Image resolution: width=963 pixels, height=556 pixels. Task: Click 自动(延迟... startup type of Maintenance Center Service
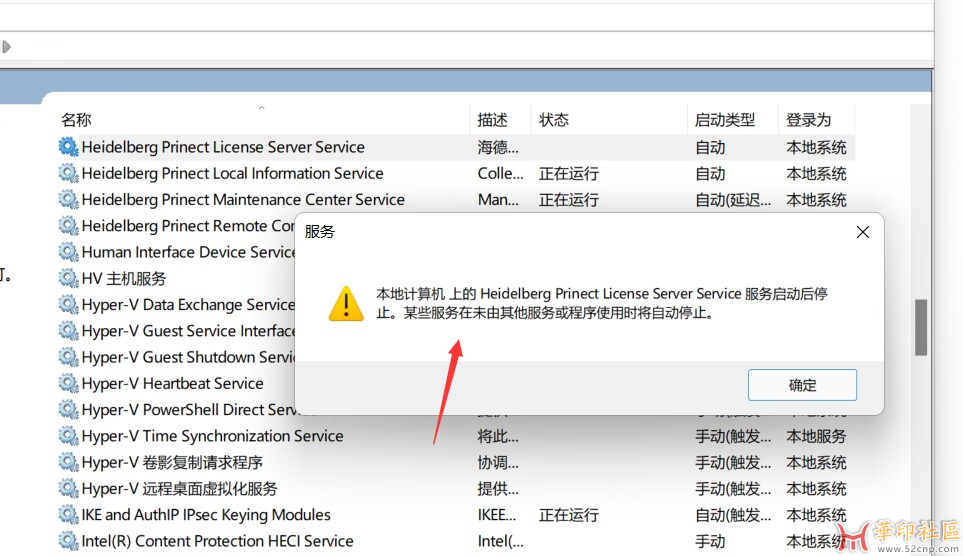[x=733, y=200]
